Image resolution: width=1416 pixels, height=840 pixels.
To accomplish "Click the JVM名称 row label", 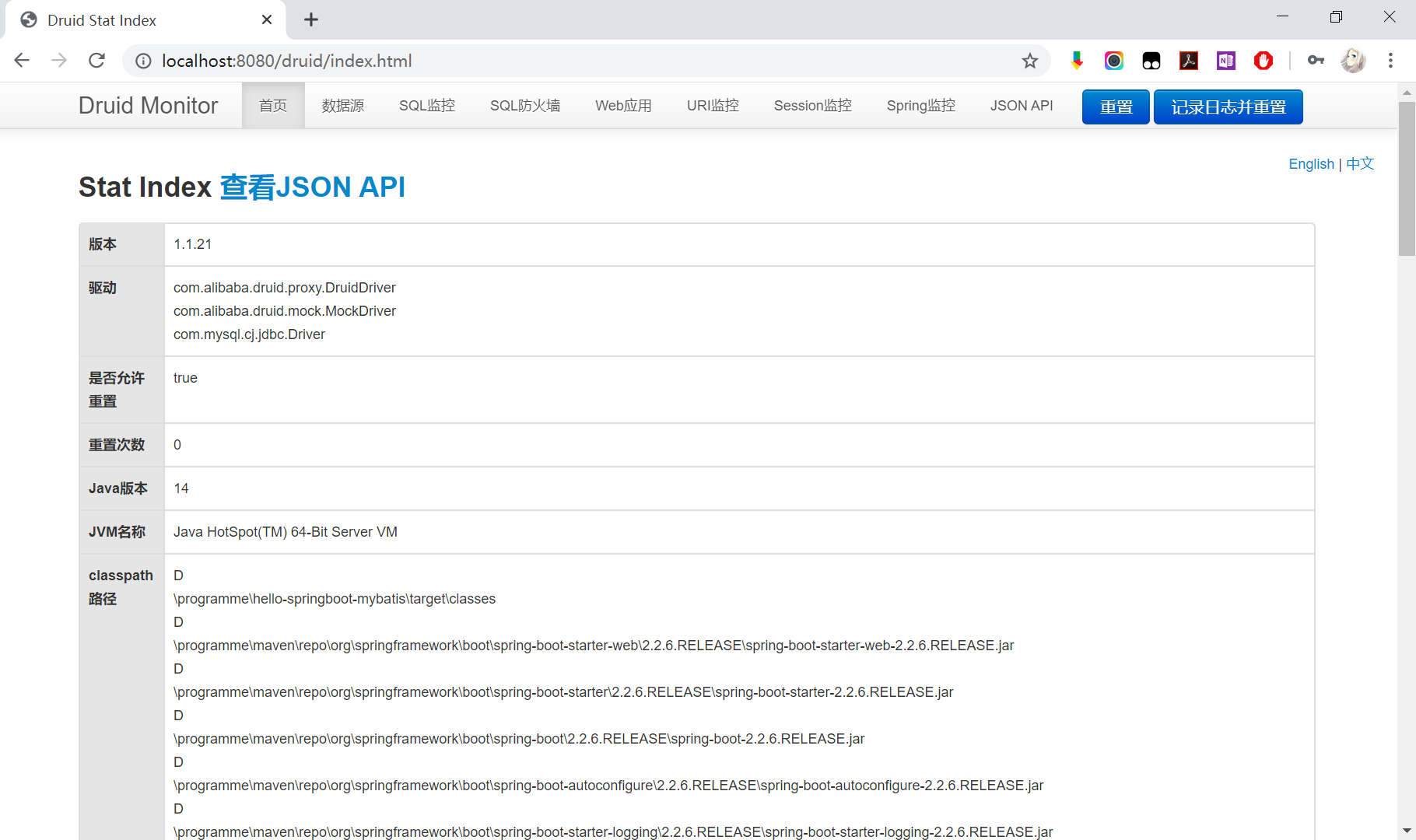I will tap(117, 532).
